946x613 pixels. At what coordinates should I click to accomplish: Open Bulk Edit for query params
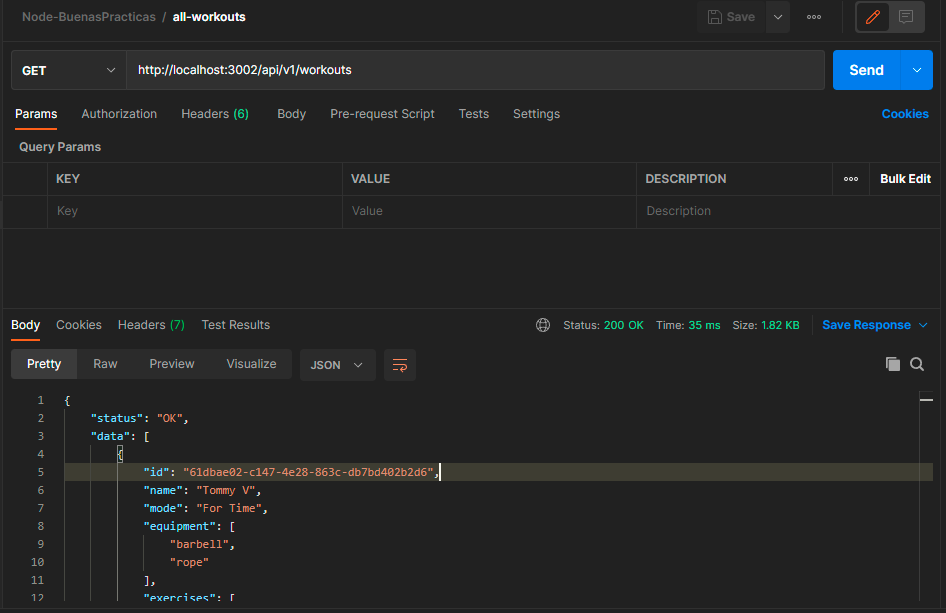pos(904,179)
